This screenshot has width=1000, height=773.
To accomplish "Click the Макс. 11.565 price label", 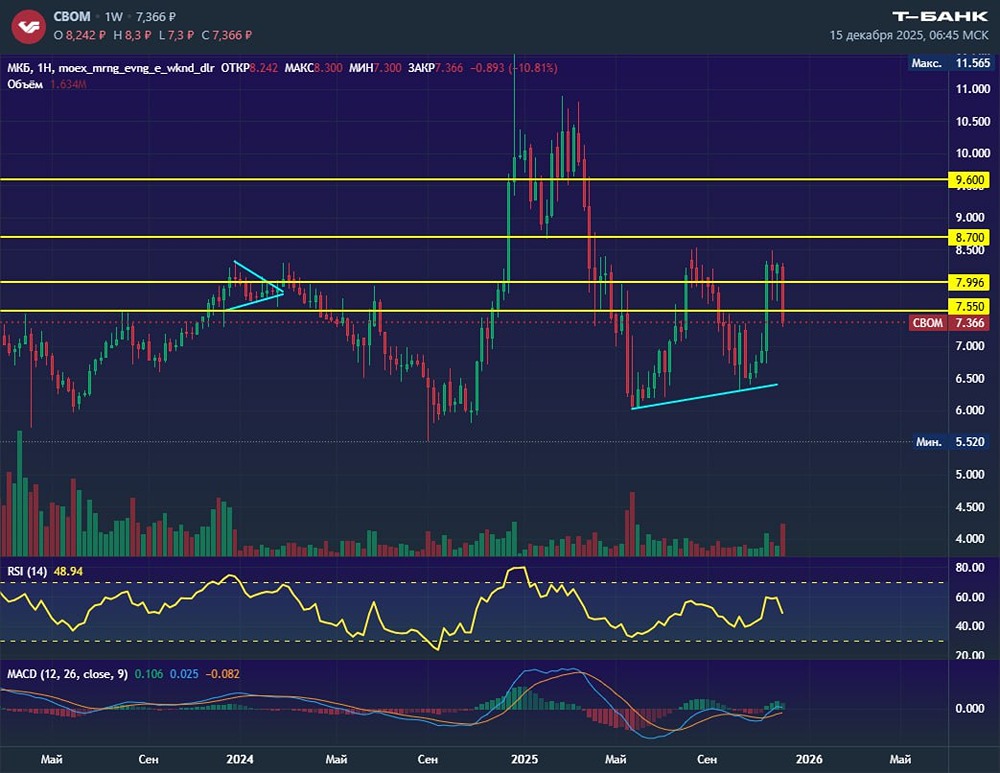I will (x=951, y=63).
